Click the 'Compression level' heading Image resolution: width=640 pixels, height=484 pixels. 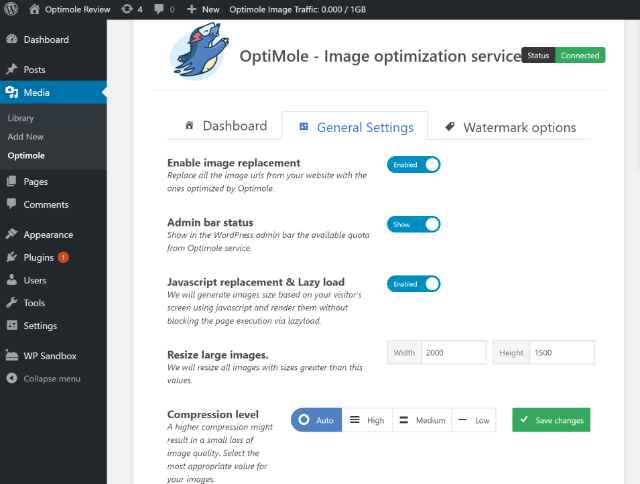213,414
